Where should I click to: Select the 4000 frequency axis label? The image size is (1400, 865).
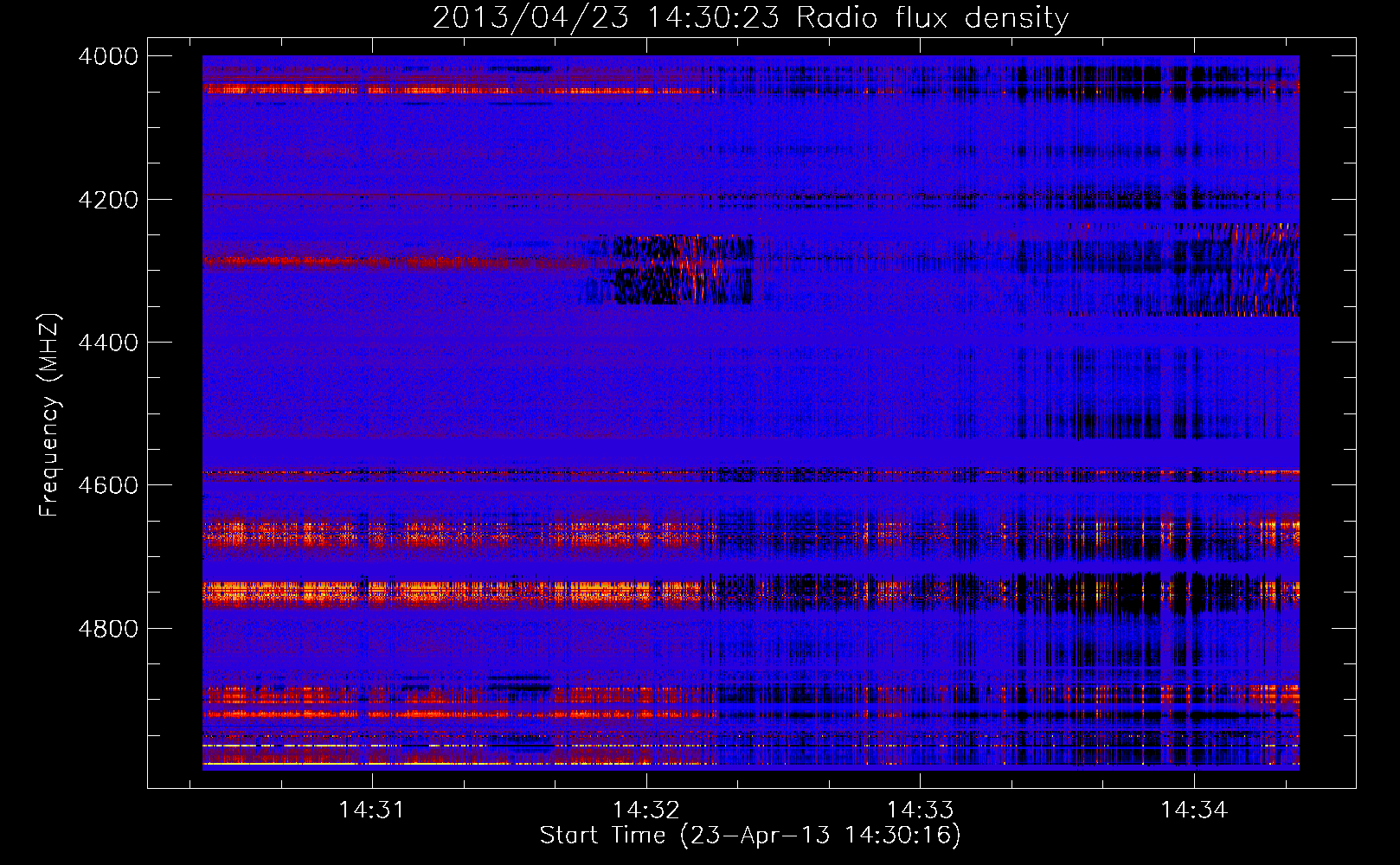click(x=108, y=57)
